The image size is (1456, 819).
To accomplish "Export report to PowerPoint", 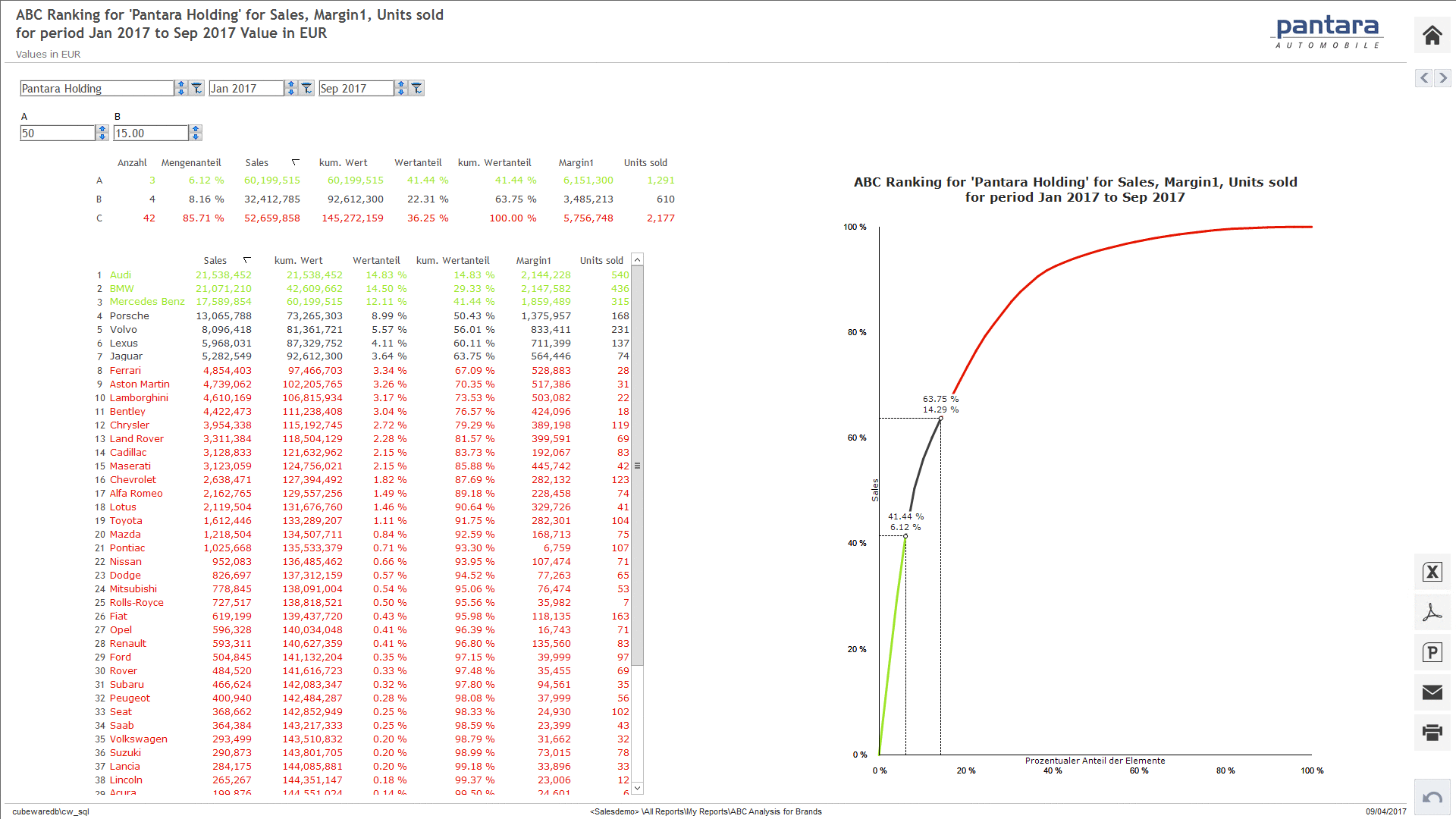I will [1432, 652].
